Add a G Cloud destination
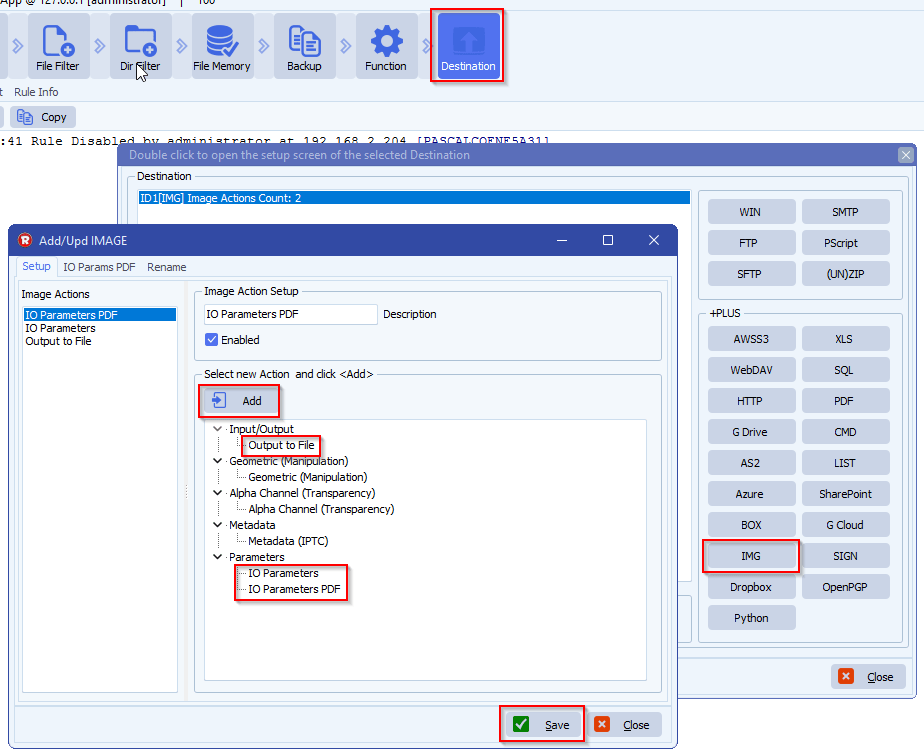The image size is (924, 756). tap(845, 525)
